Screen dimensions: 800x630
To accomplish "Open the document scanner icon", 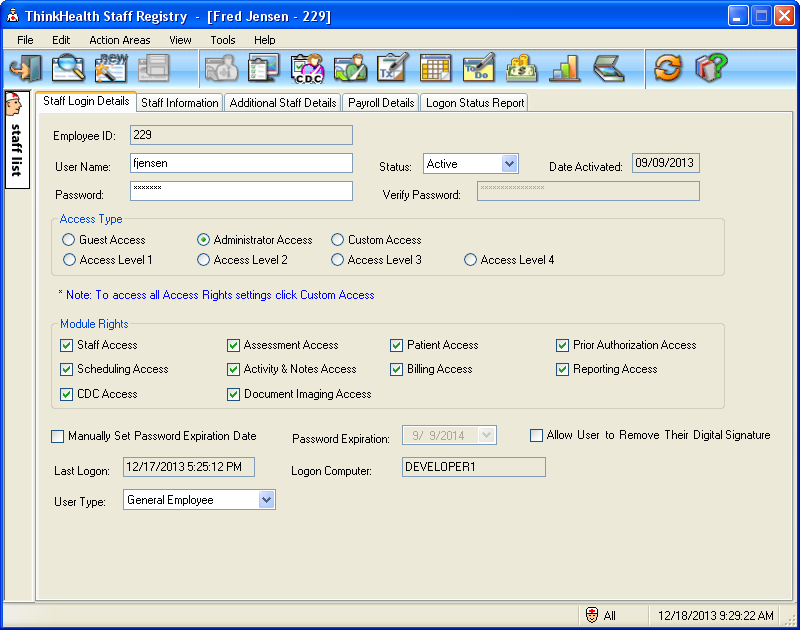I will [608, 68].
